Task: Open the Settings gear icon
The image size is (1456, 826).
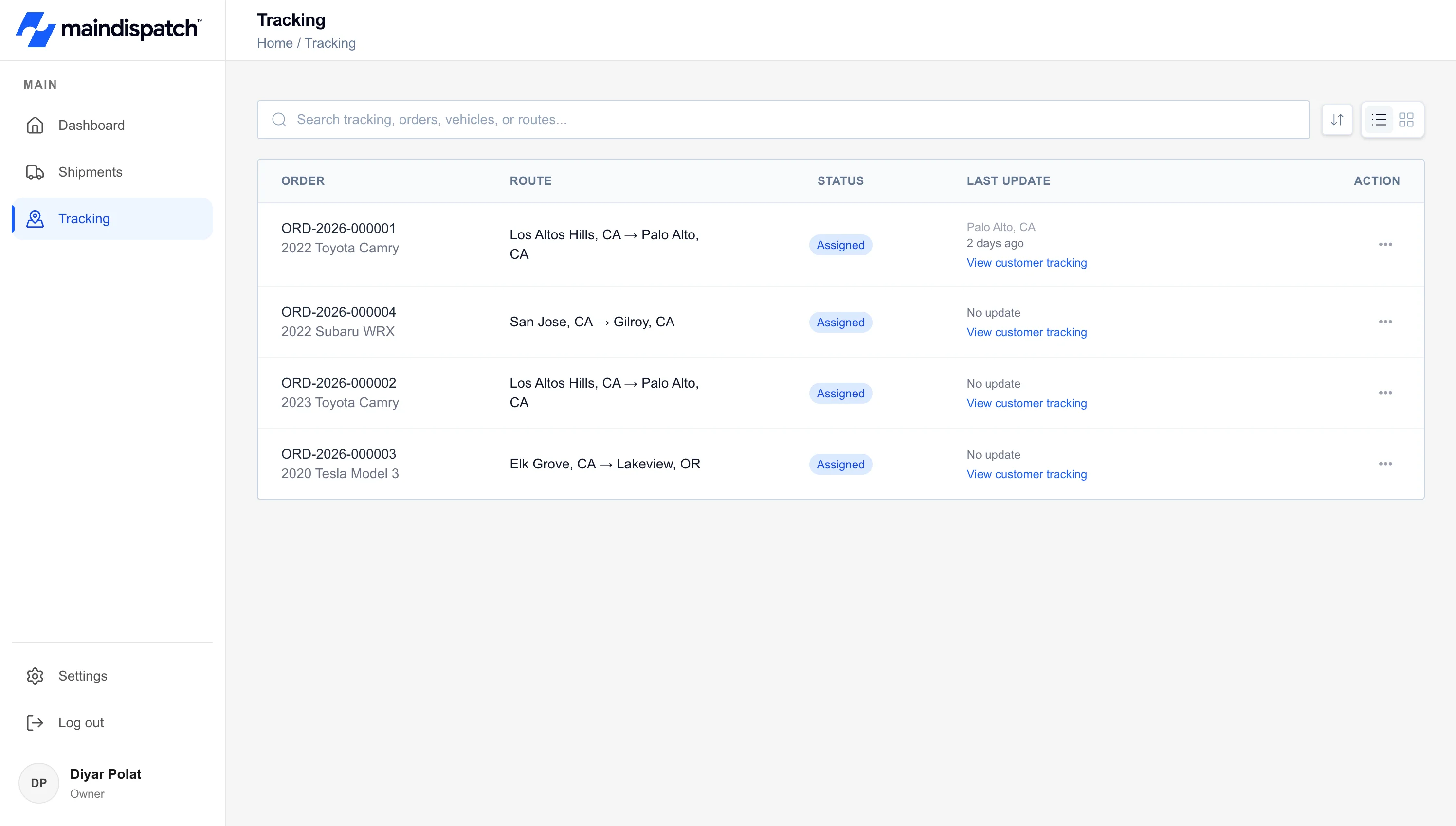Action: [x=35, y=676]
